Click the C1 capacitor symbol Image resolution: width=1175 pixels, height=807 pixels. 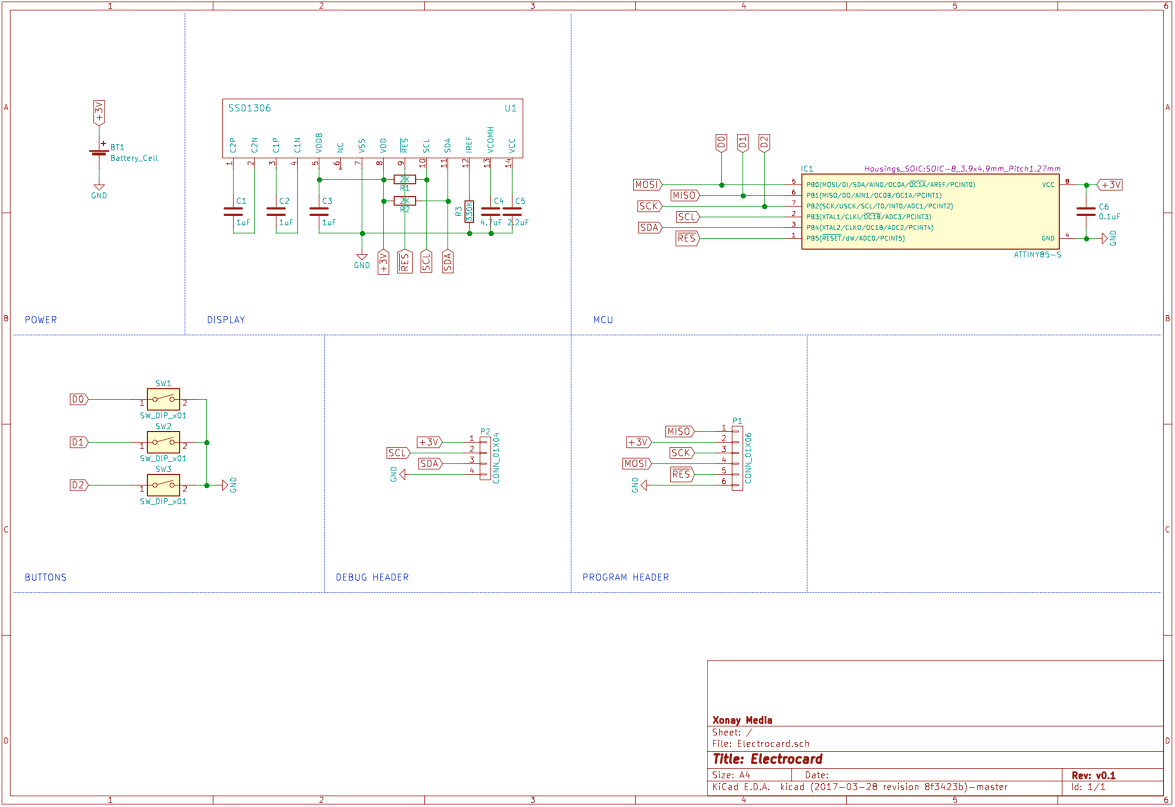[234, 211]
